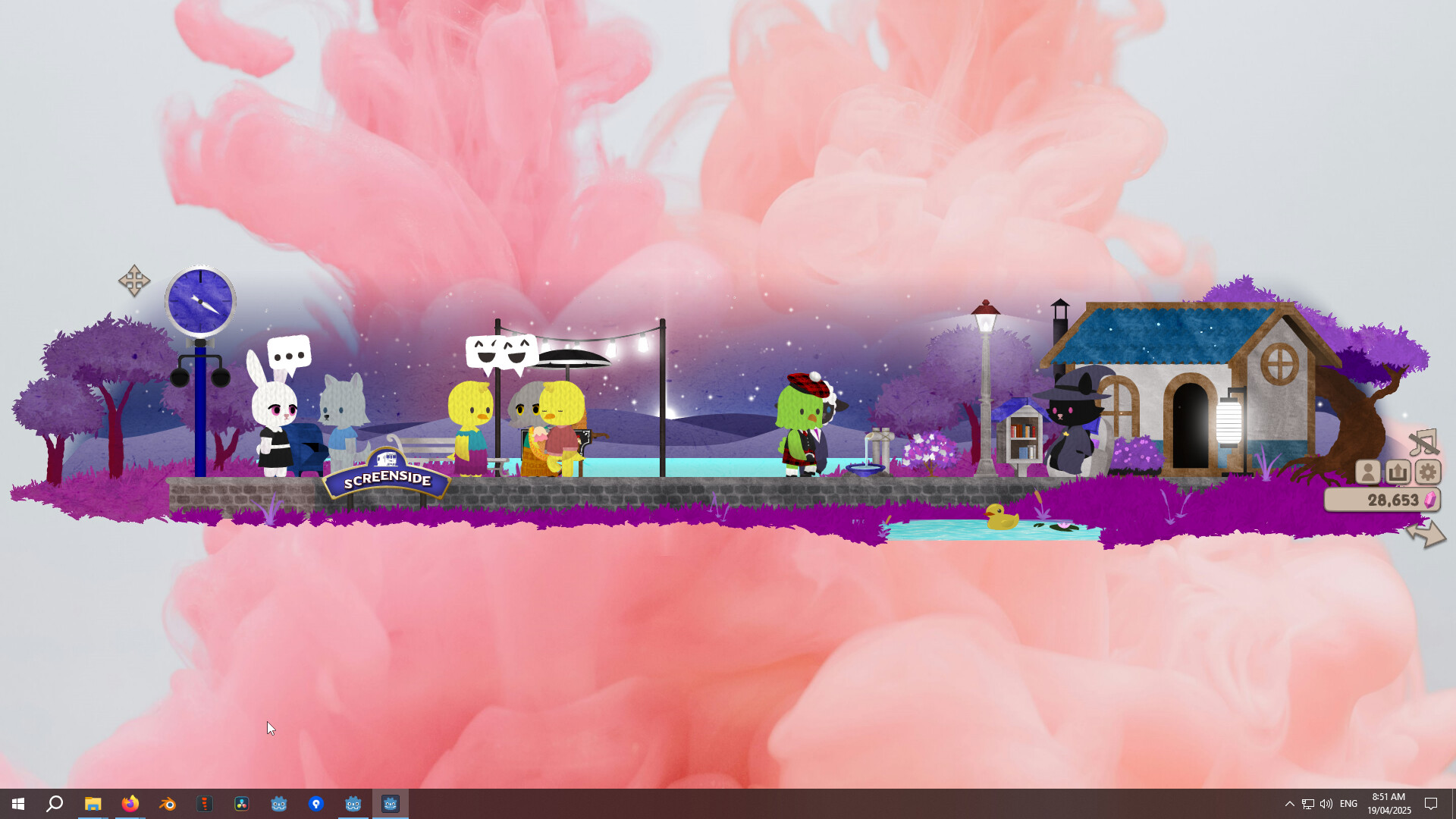Open File Explorer from the taskbar
Image resolution: width=1456 pixels, height=819 pixels.
click(x=93, y=803)
